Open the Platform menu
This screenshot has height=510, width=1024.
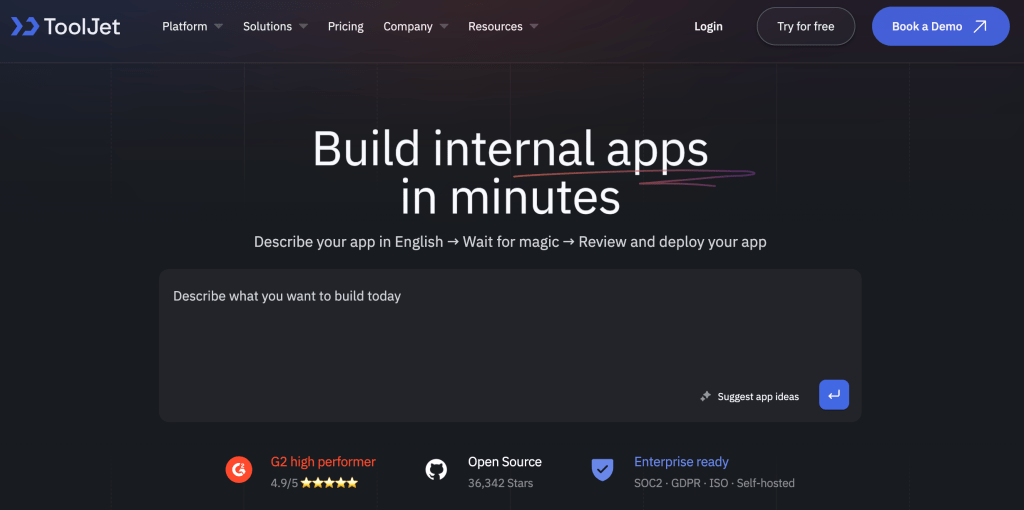coord(185,27)
